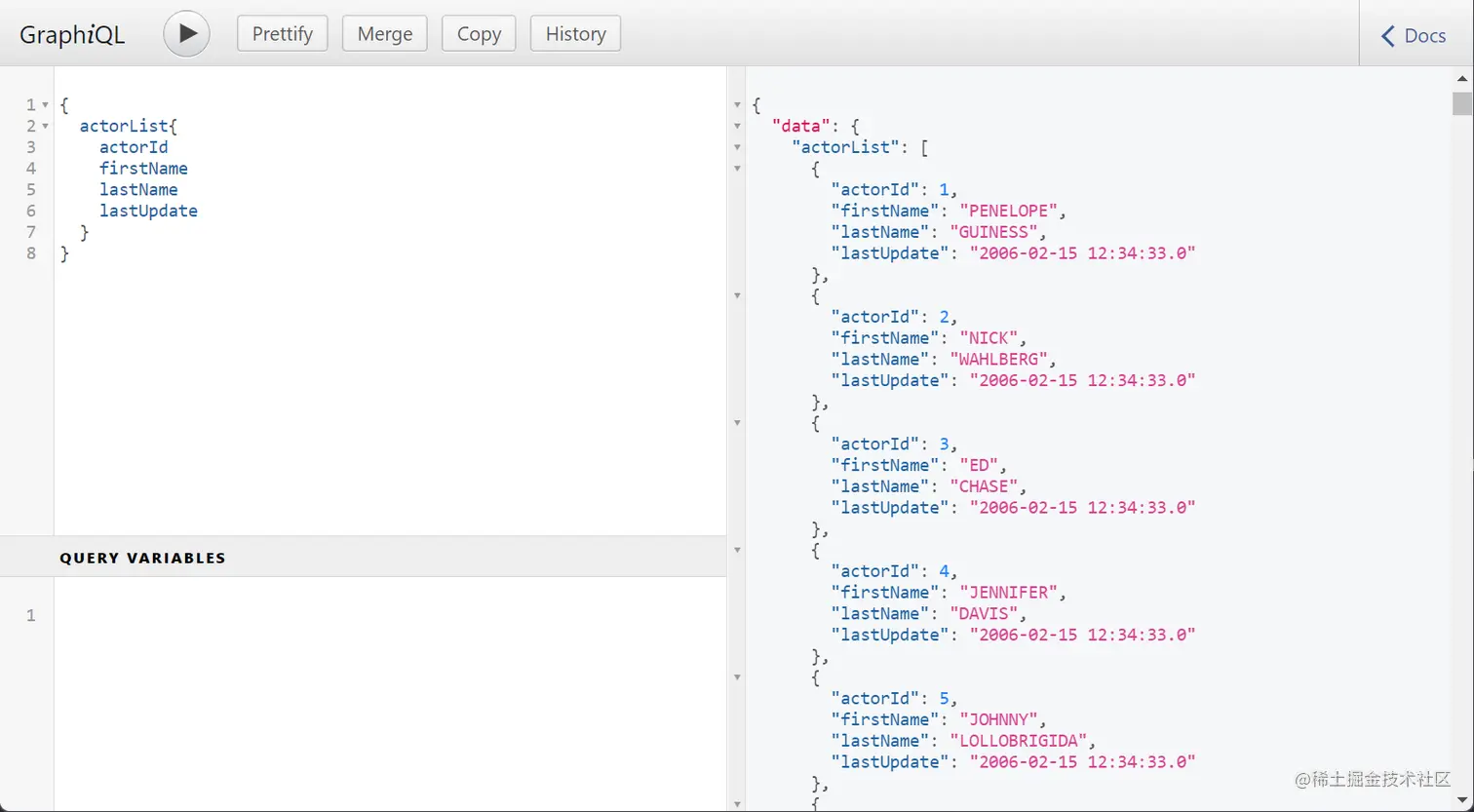
Task: Click the Prettify button
Action: (283, 34)
